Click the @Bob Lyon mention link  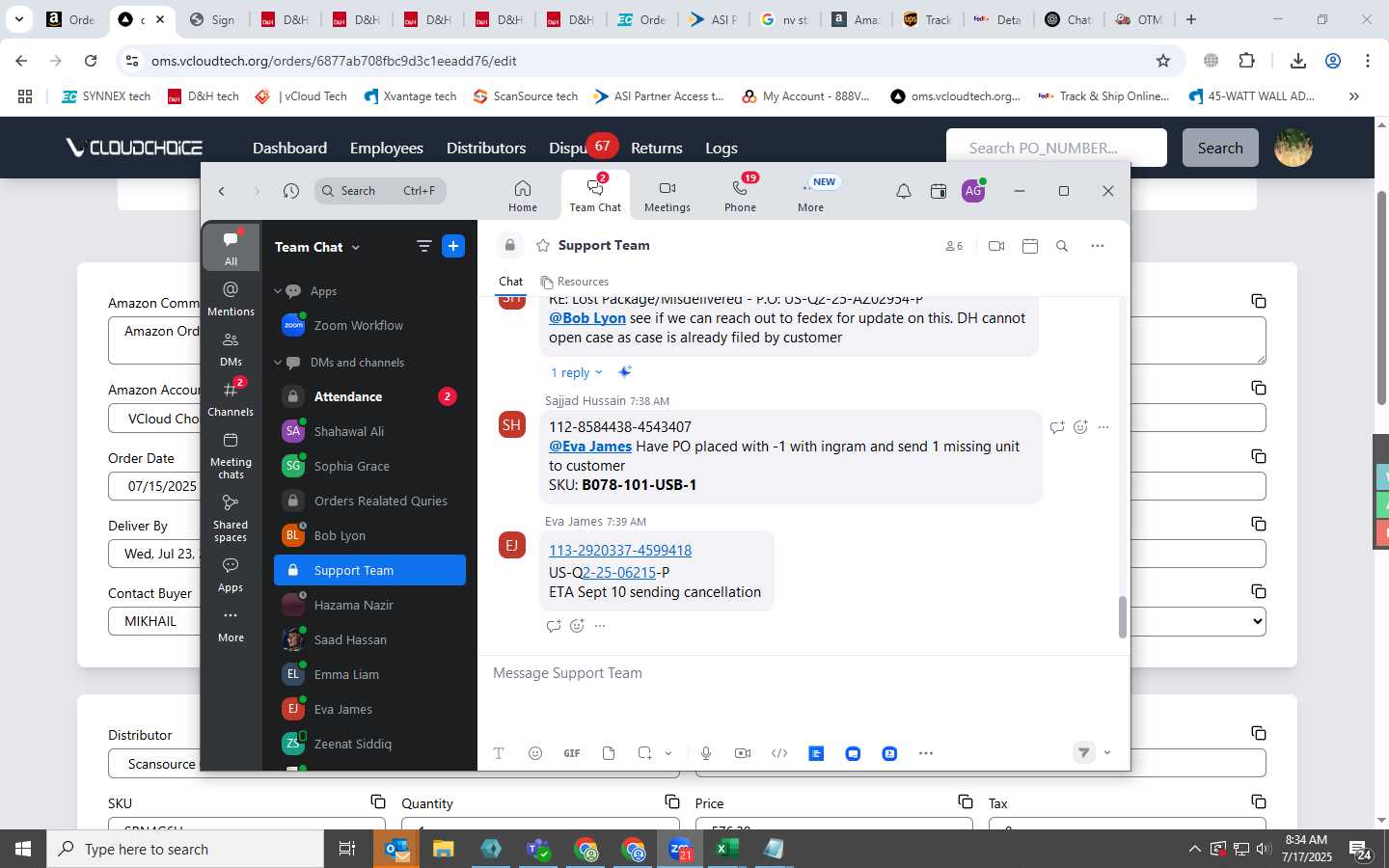[587, 318]
